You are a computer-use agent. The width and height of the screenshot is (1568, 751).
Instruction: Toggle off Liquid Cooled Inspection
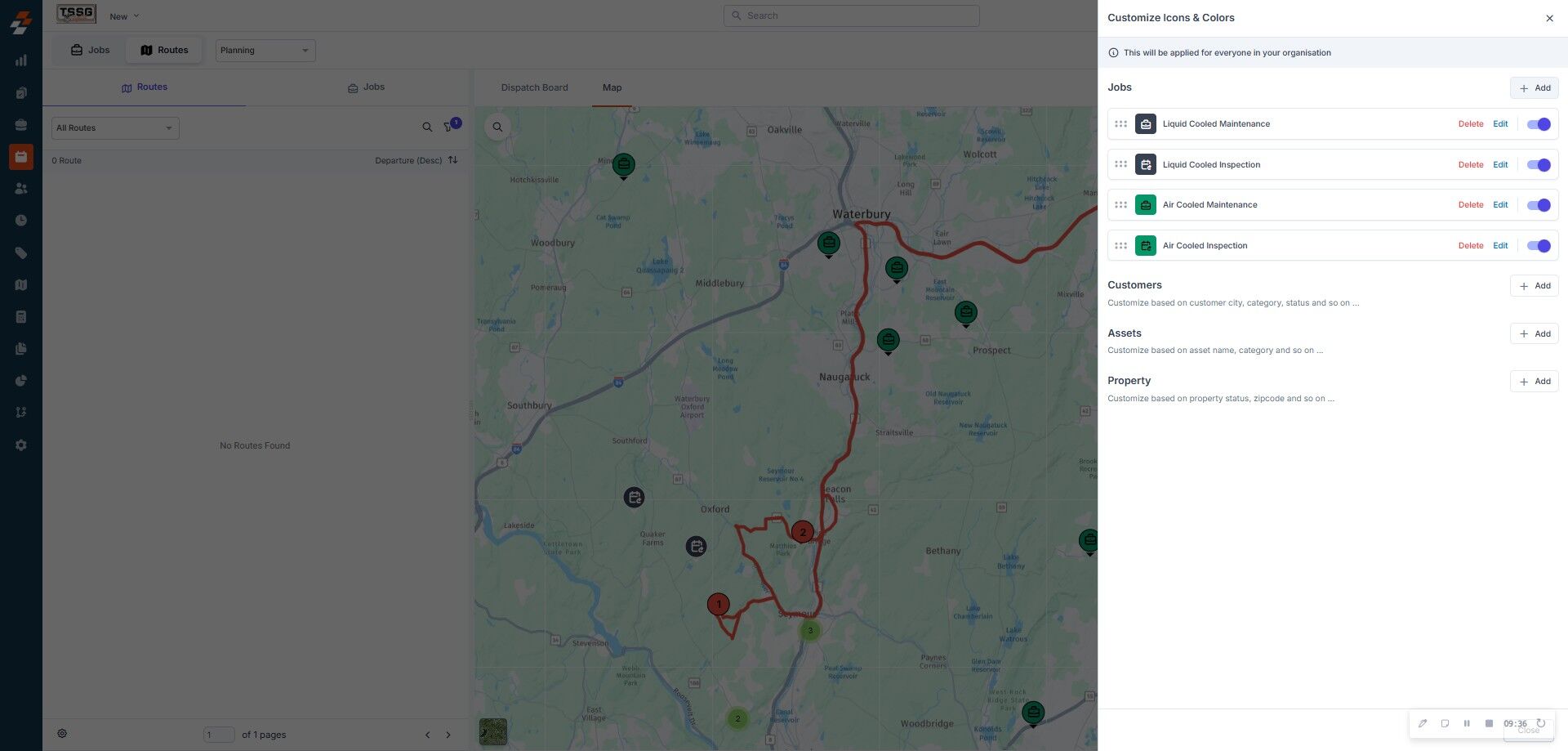point(1539,165)
